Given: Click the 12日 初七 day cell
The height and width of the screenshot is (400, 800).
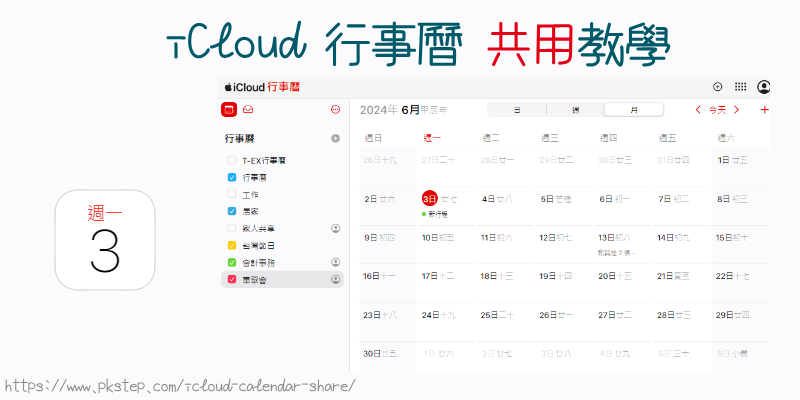Looking at the screenshot, I should [563, 244].
